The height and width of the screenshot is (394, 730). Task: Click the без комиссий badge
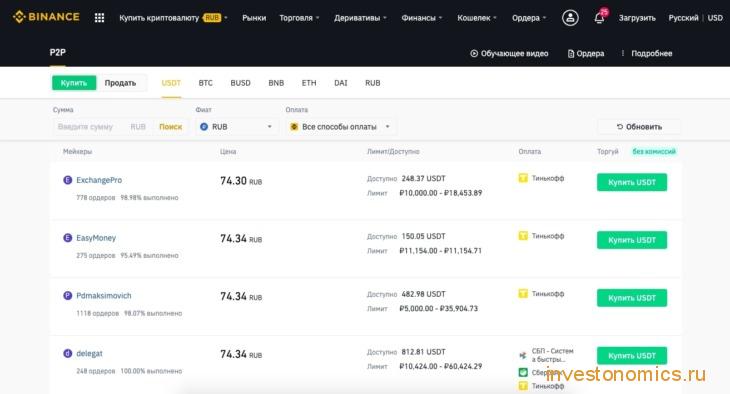654,151
